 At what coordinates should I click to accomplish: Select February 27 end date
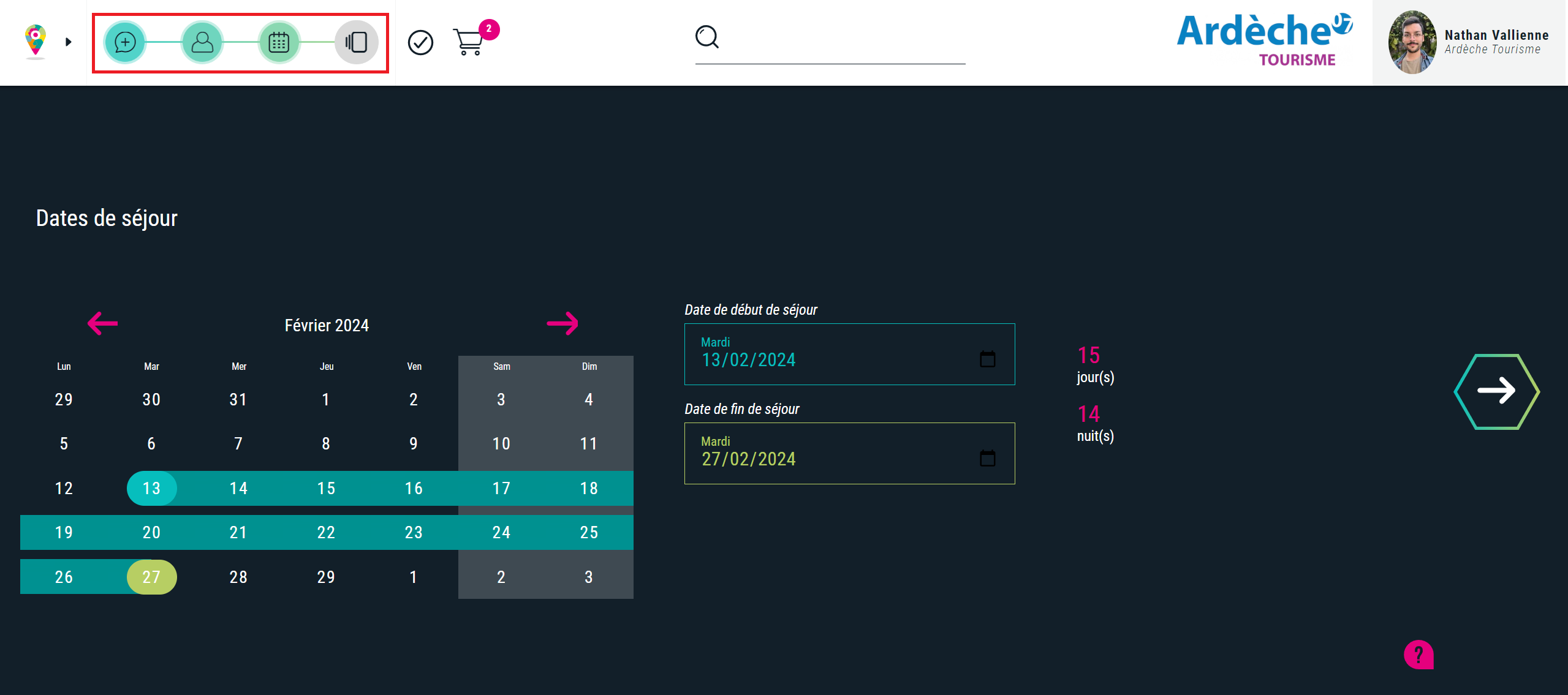coord(151,577)
